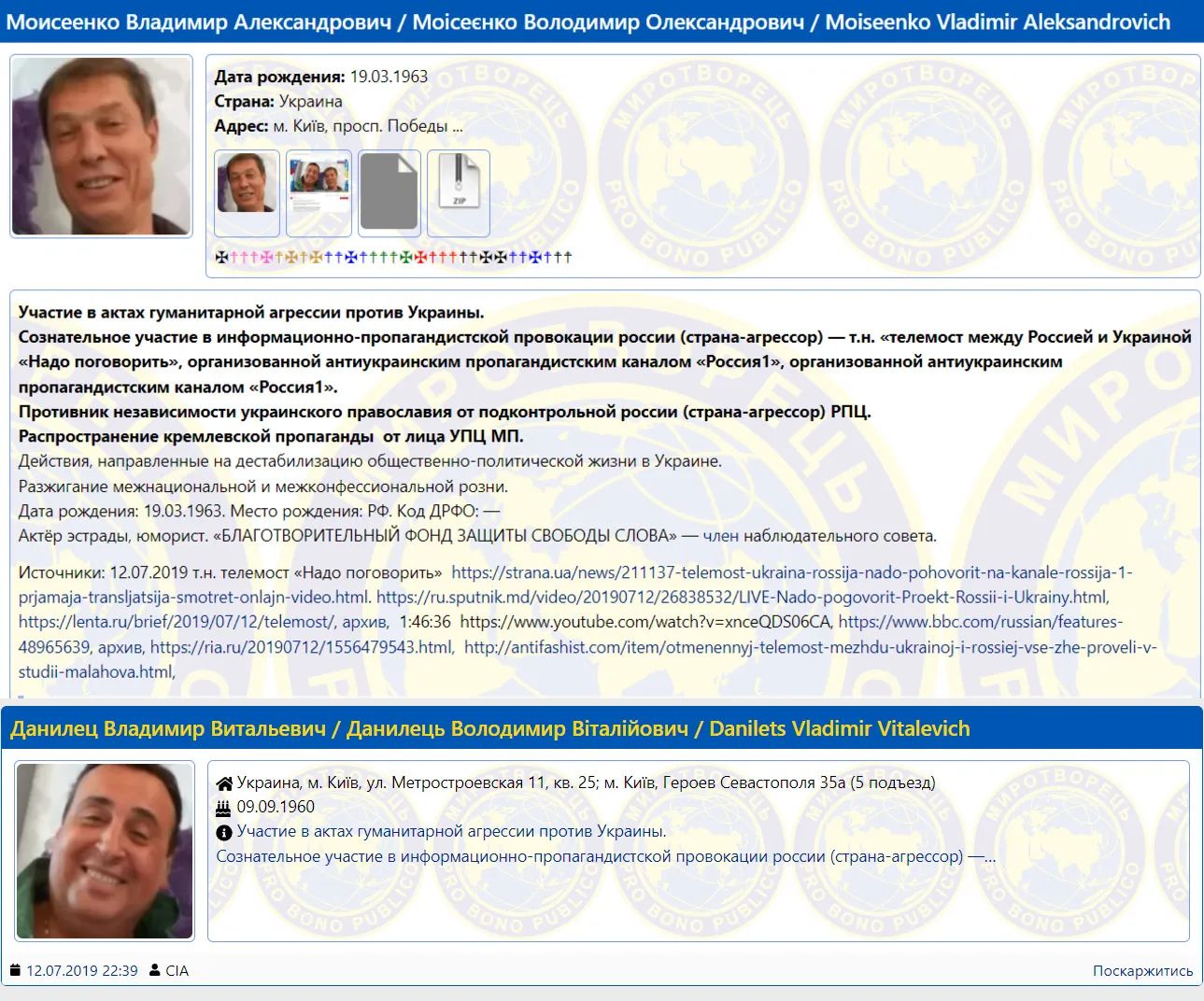Image resolution: width=1204 pixels, height=1001 pixels.
Task: Open the blank gray document attachment
Action: pos(390,193)
